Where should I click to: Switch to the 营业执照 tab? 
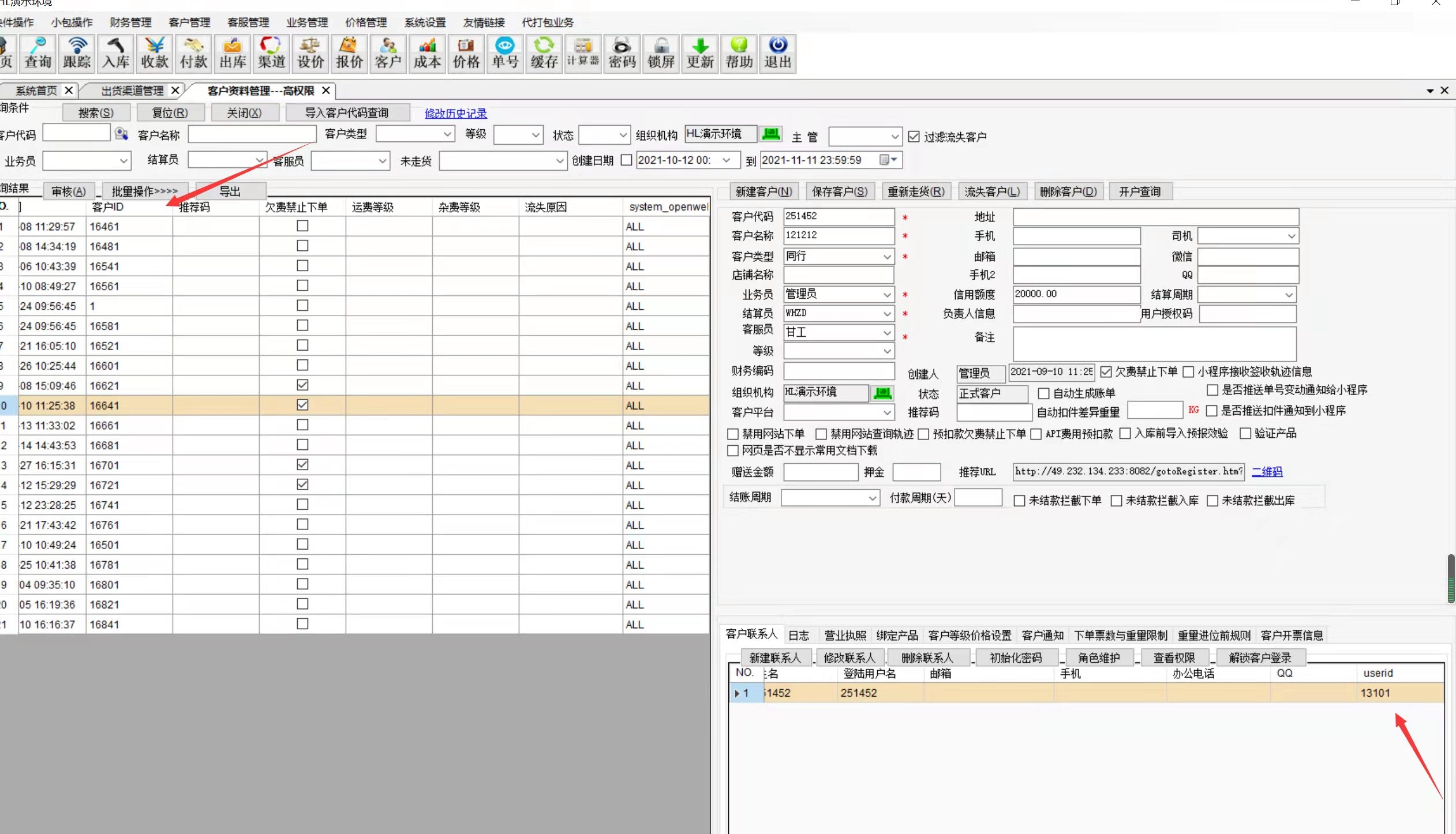pyautogui.click(x=845, y=635)
